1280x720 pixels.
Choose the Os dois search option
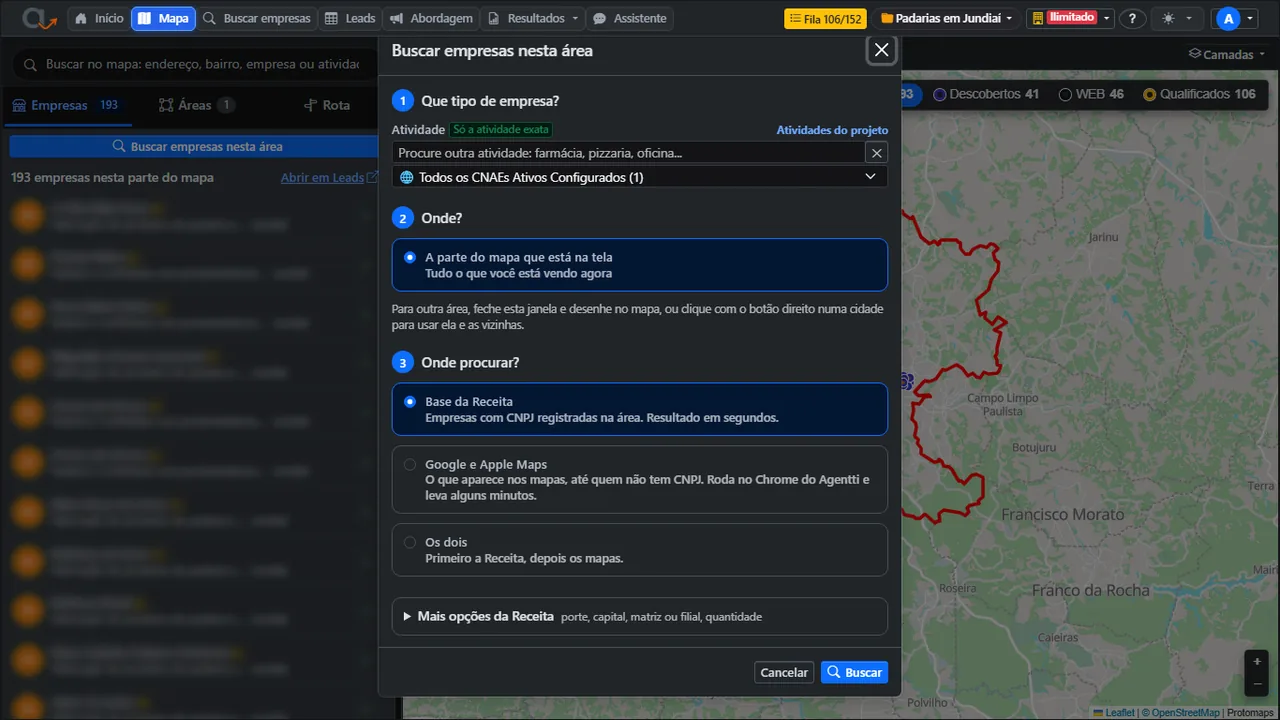click(x=639, y=550)
